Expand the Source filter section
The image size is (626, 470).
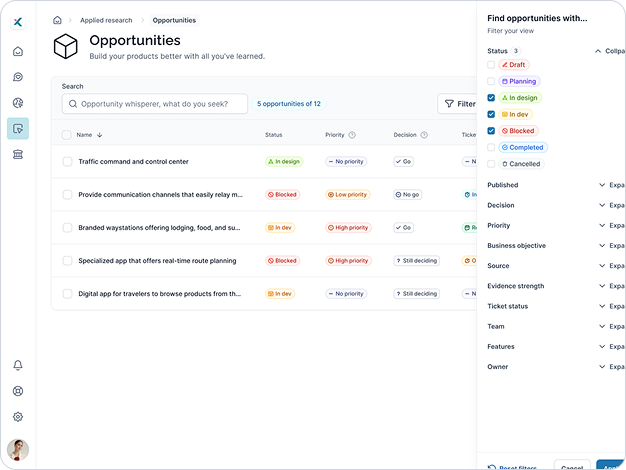pyautogui.click(x=612, y=266)
